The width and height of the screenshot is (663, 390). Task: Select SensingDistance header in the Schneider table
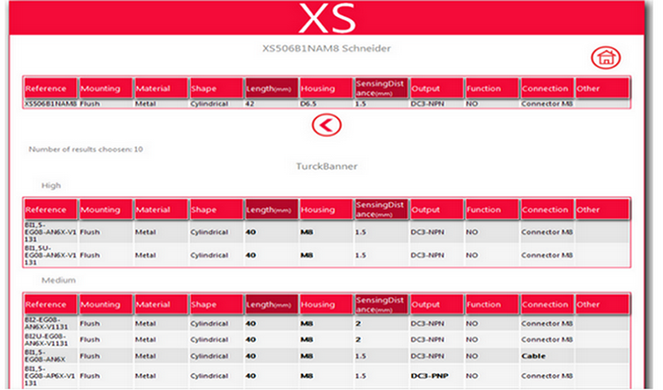[382, 88]
